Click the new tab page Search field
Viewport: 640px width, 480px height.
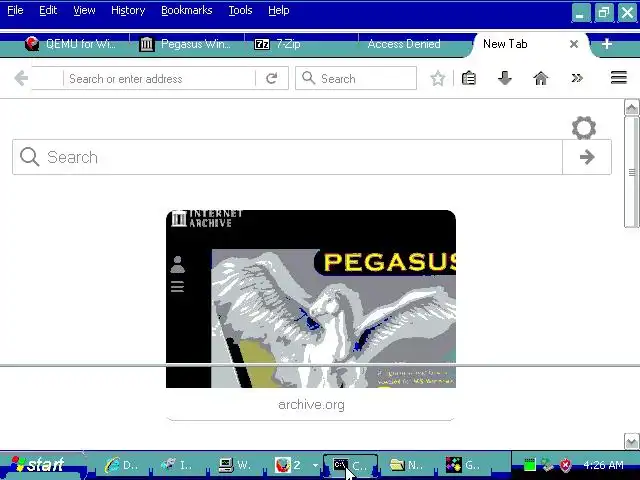click(x=287, y=157)
